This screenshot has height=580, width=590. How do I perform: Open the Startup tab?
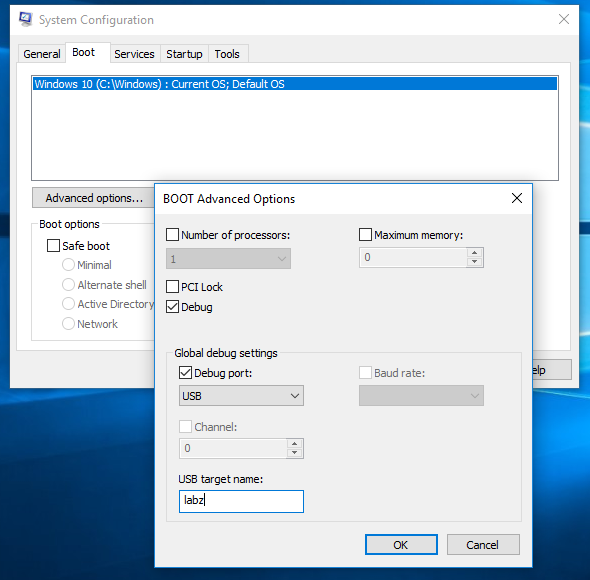[184, 54]
